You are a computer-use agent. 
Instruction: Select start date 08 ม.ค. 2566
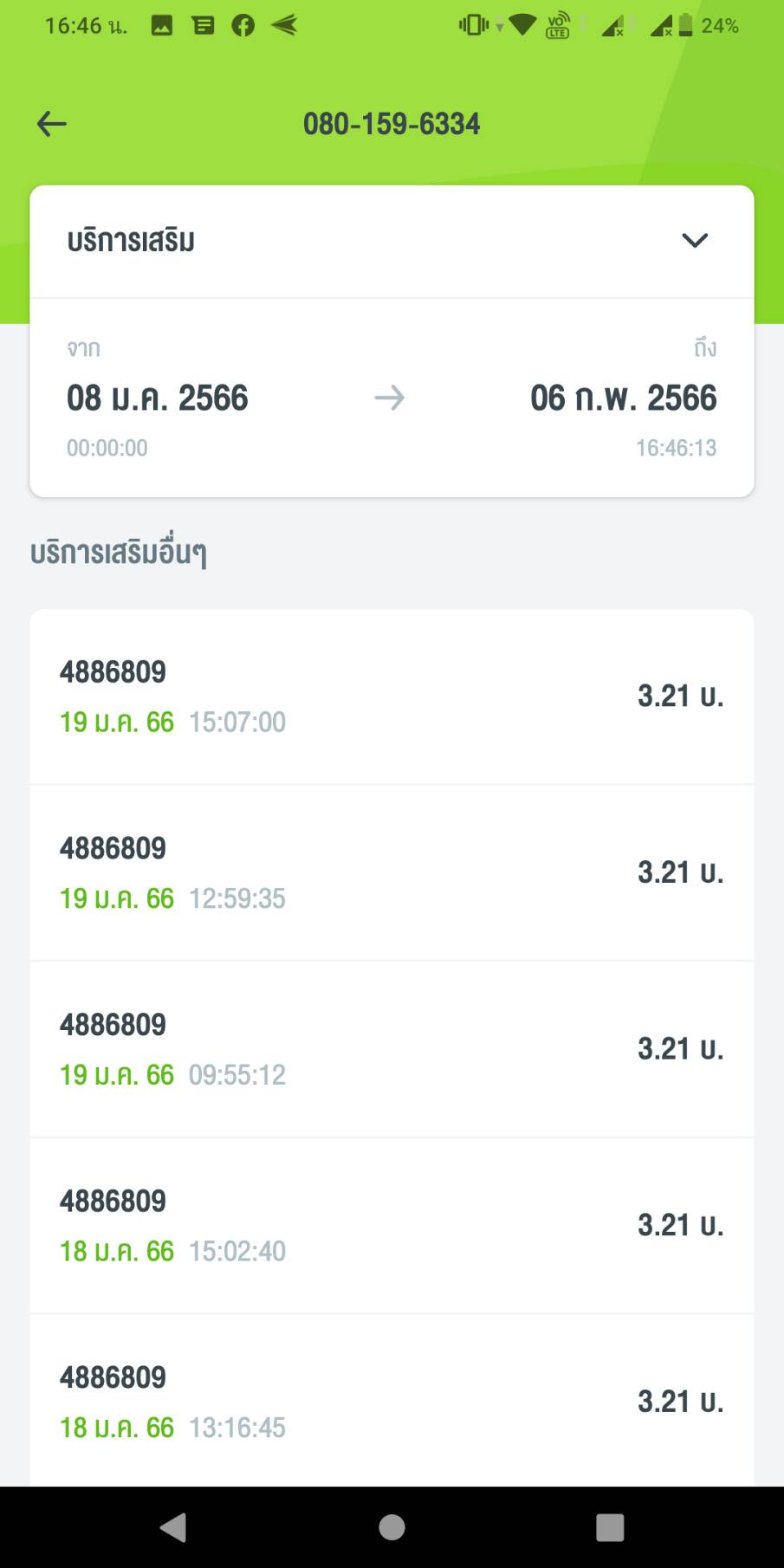158,398
